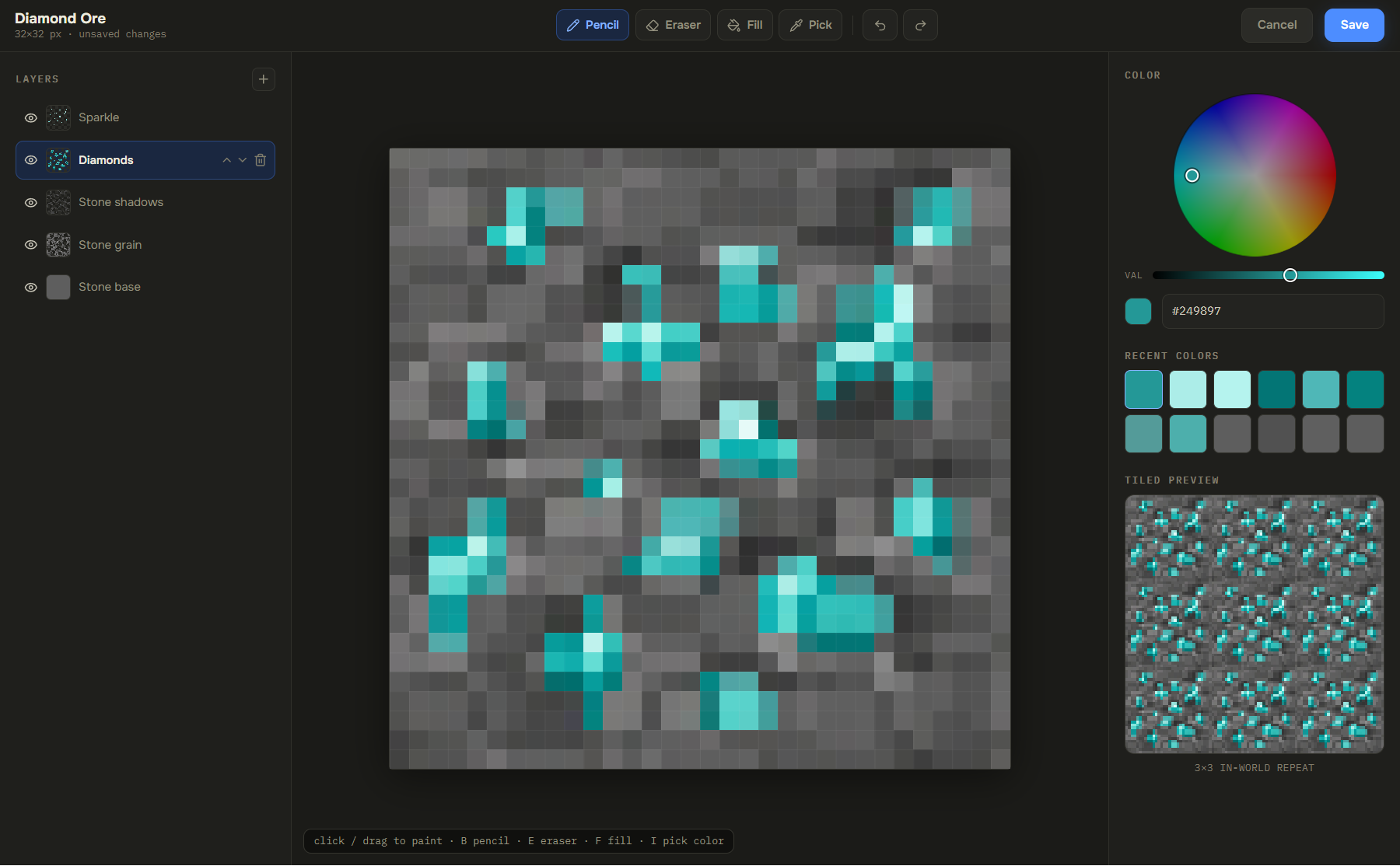This screenshot has height=866, width=1400.
Task: Pick third recent color in top row
Action: (x=1232, y=389)
